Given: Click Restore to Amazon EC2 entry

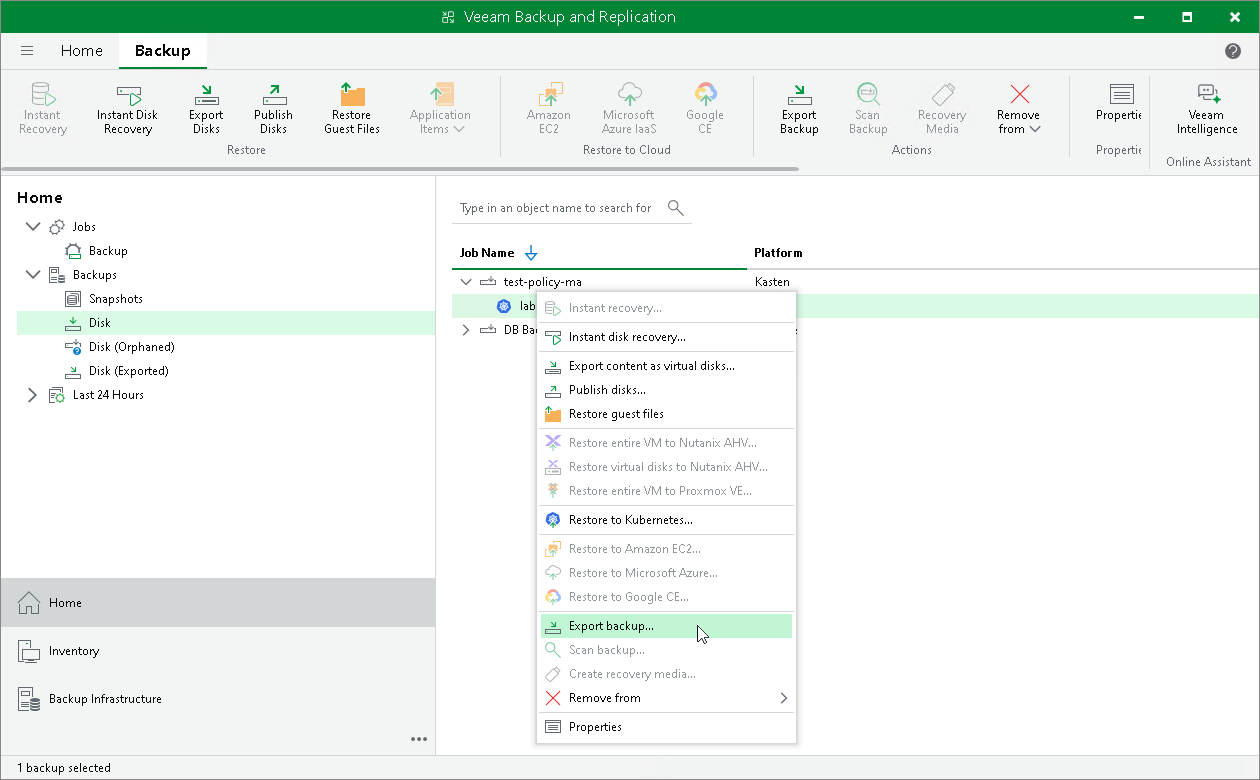Looking at the screenshot, I should (666, 549).
